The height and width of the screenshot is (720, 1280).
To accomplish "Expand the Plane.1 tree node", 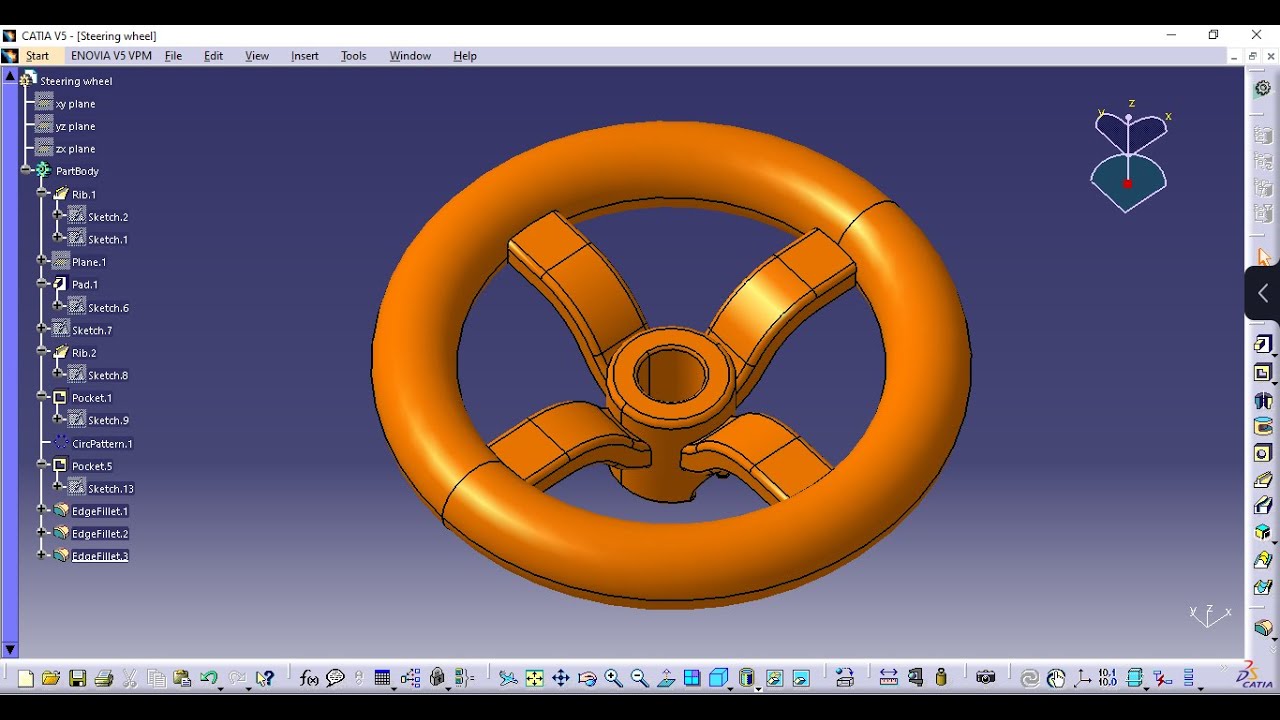I will click(x=42, y=261).
